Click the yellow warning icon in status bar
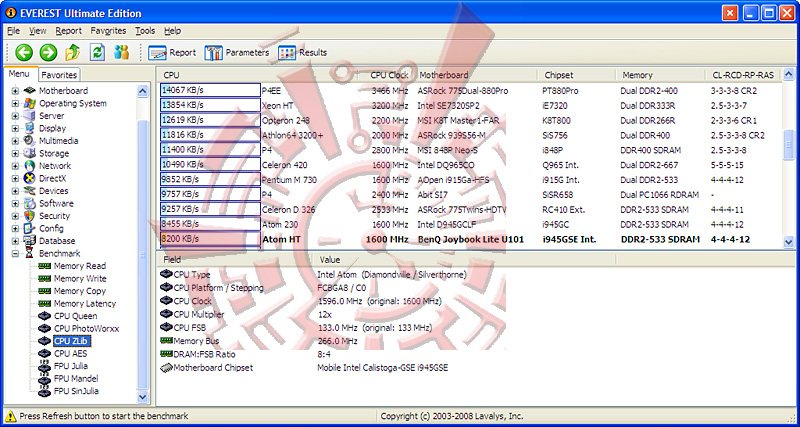This screenshot has width=800, height=427. pyautogui.click(x=10, y=416)
